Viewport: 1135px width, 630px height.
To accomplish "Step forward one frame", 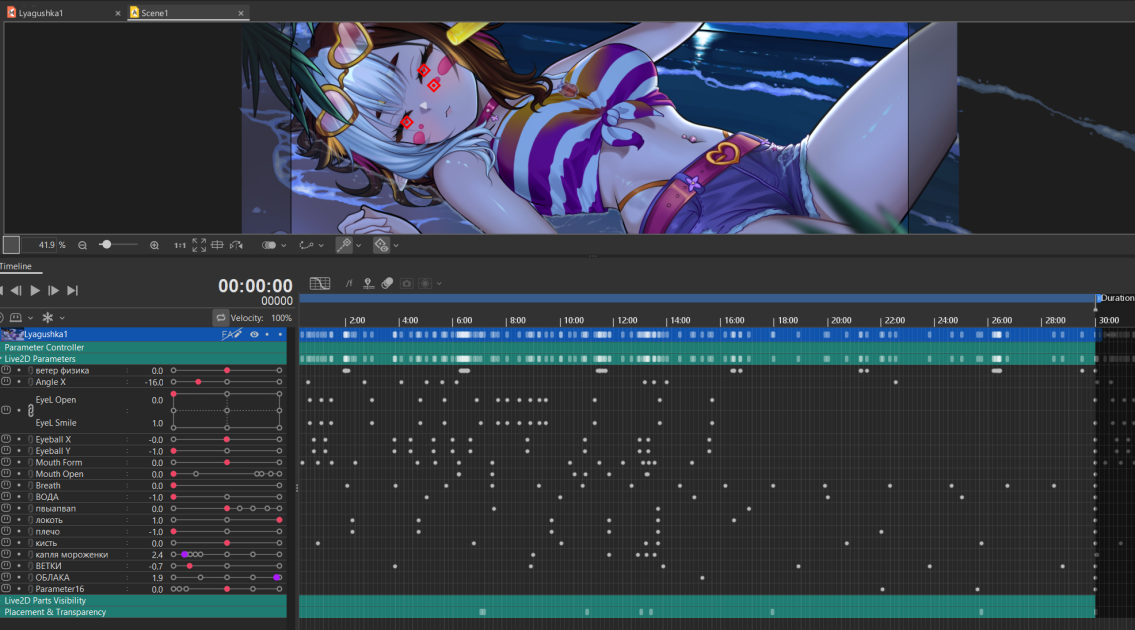I will coord(54,290).
